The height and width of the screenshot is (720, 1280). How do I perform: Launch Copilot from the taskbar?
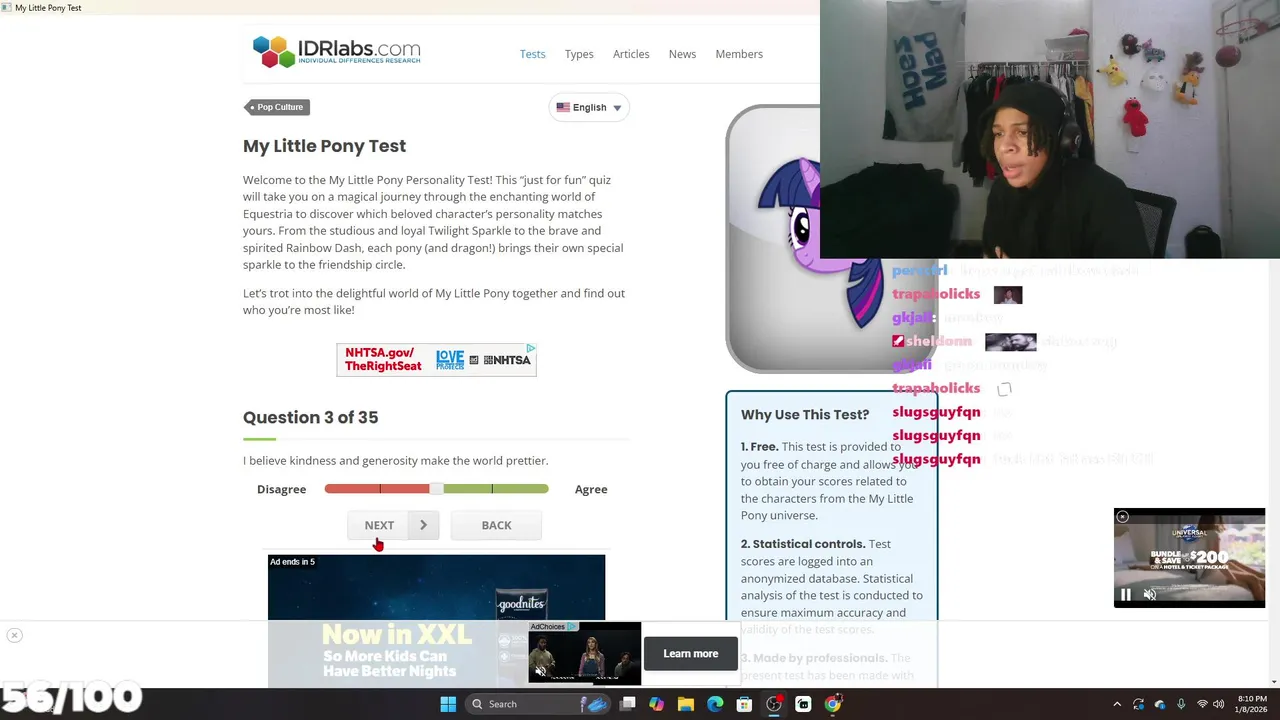tap(656, 704)
